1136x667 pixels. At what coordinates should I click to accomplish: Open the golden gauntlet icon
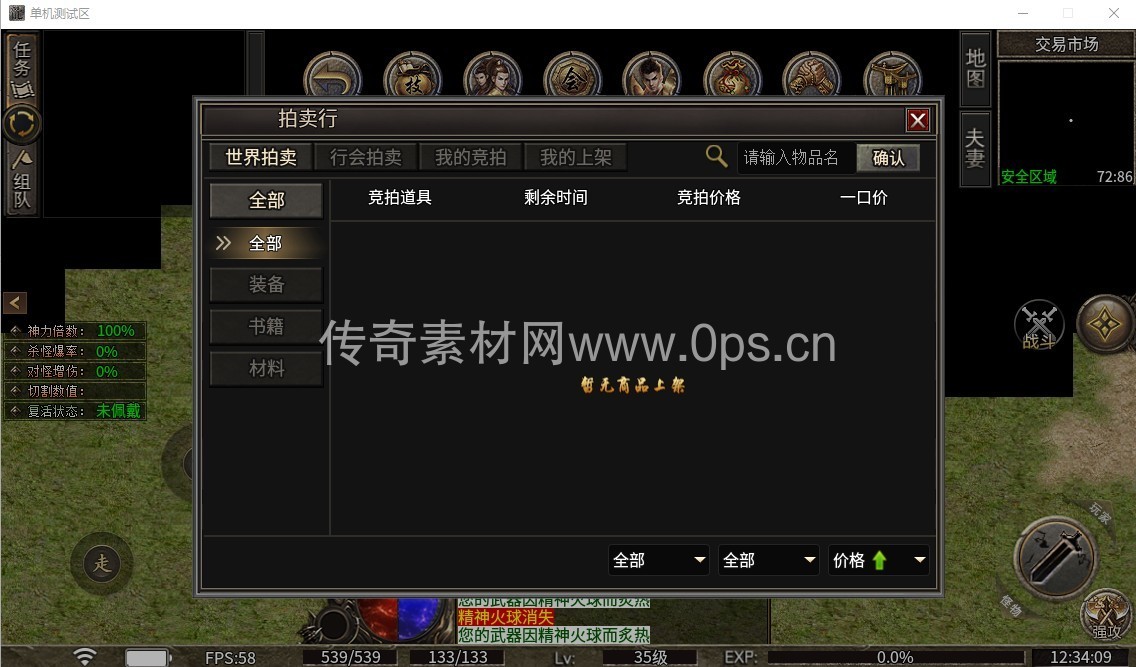(811, 75)
